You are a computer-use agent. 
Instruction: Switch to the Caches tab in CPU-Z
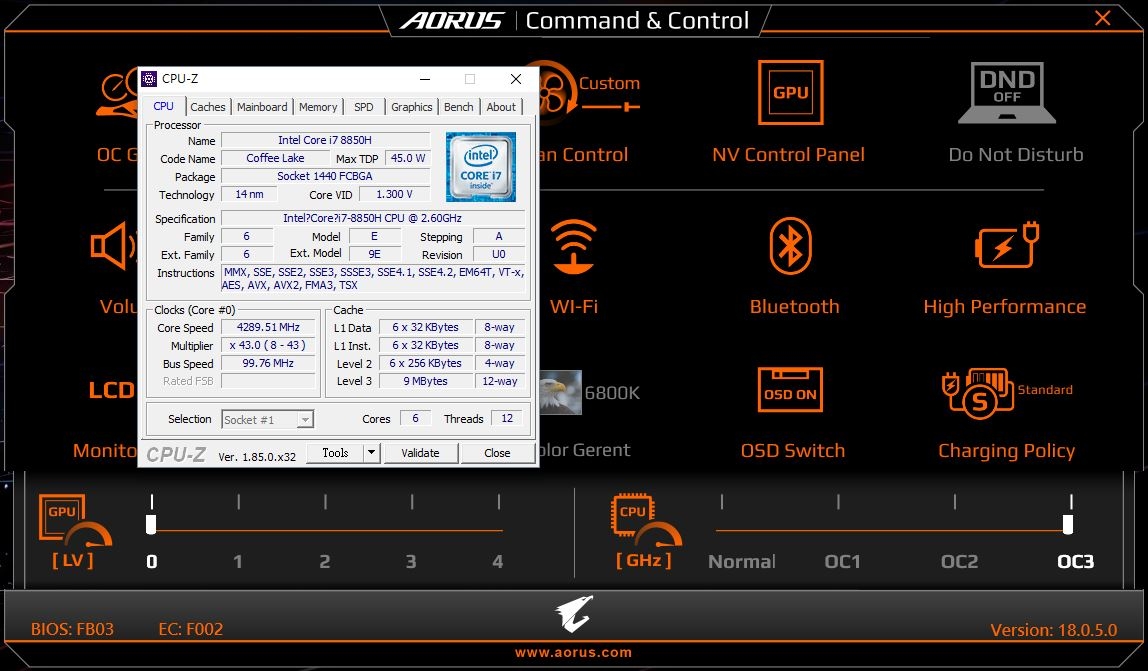(208, 107)
